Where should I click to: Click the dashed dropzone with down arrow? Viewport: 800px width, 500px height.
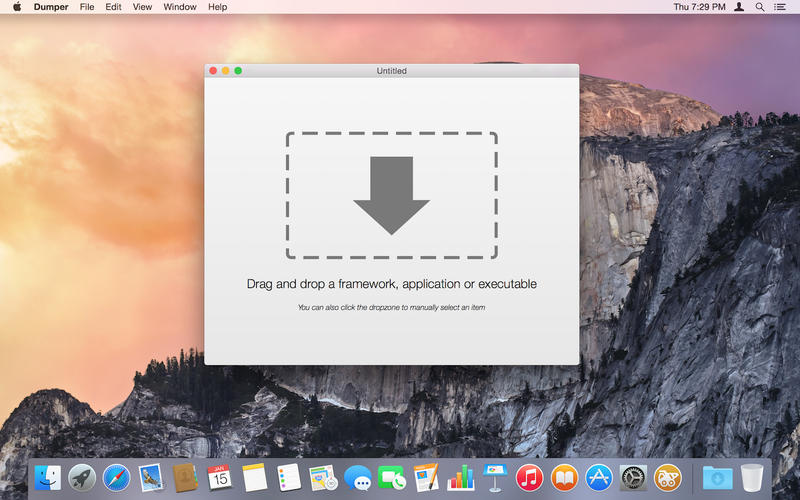pyautogui.click(x=392, y=195)
